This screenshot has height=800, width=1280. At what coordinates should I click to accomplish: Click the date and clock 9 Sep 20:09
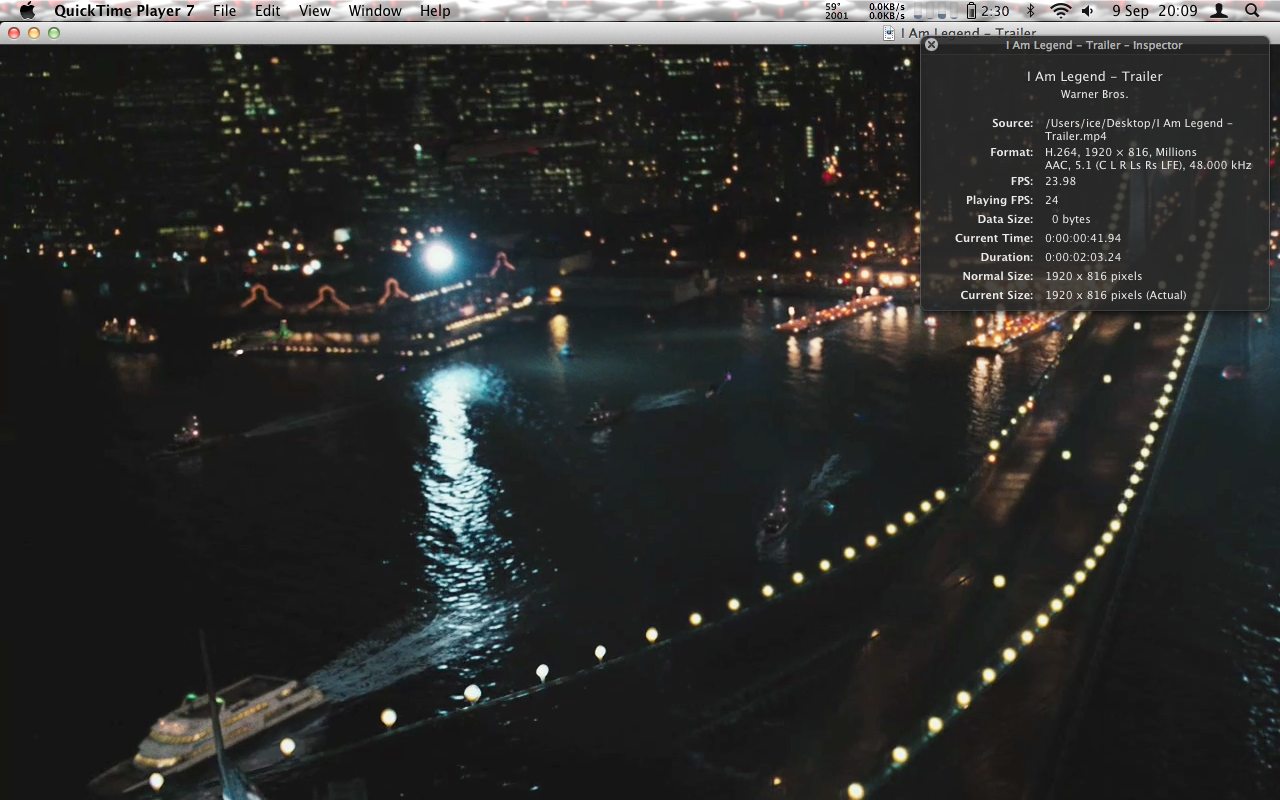pyautogui.click(x=1154, y=11)
